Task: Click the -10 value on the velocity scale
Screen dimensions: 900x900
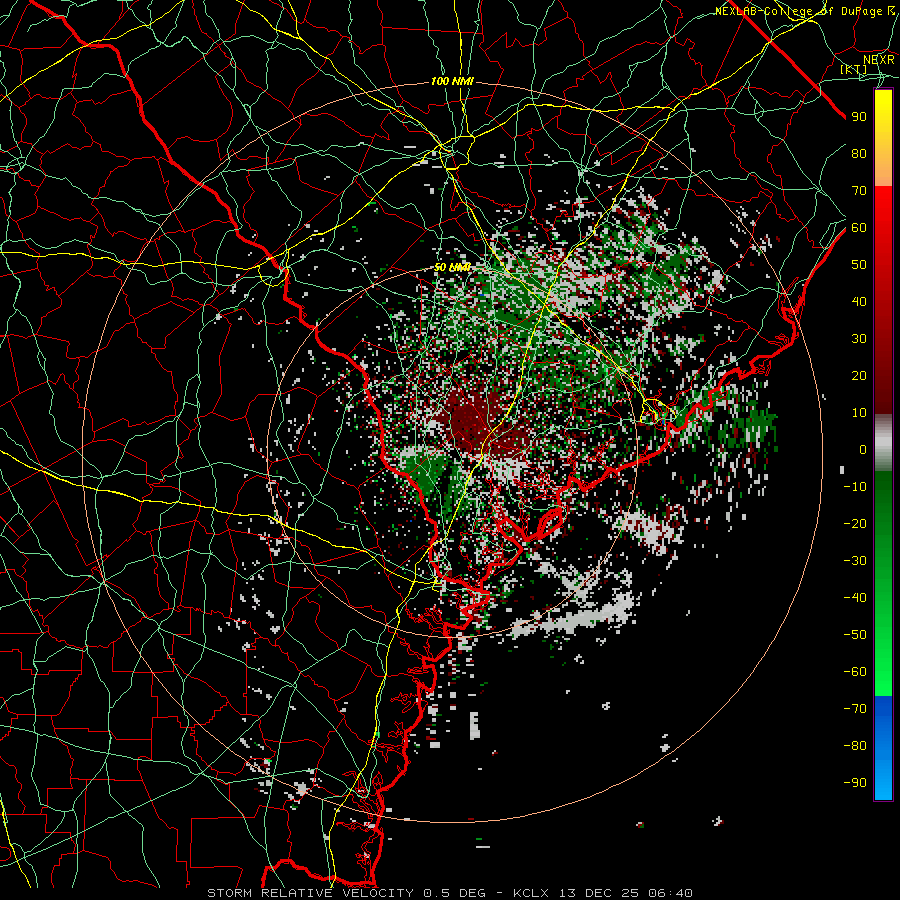Action: (855, 487)
